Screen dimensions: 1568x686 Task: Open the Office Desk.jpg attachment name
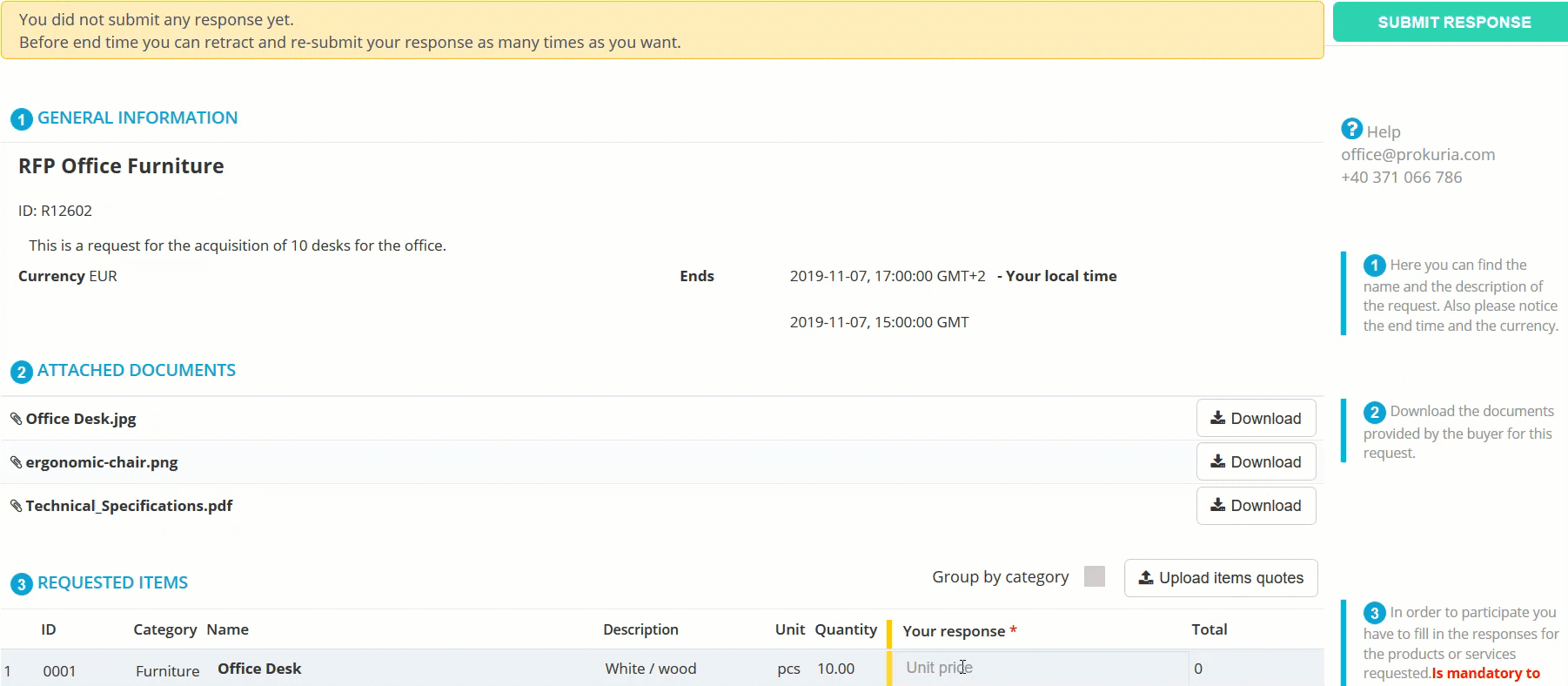pos(81,419)
